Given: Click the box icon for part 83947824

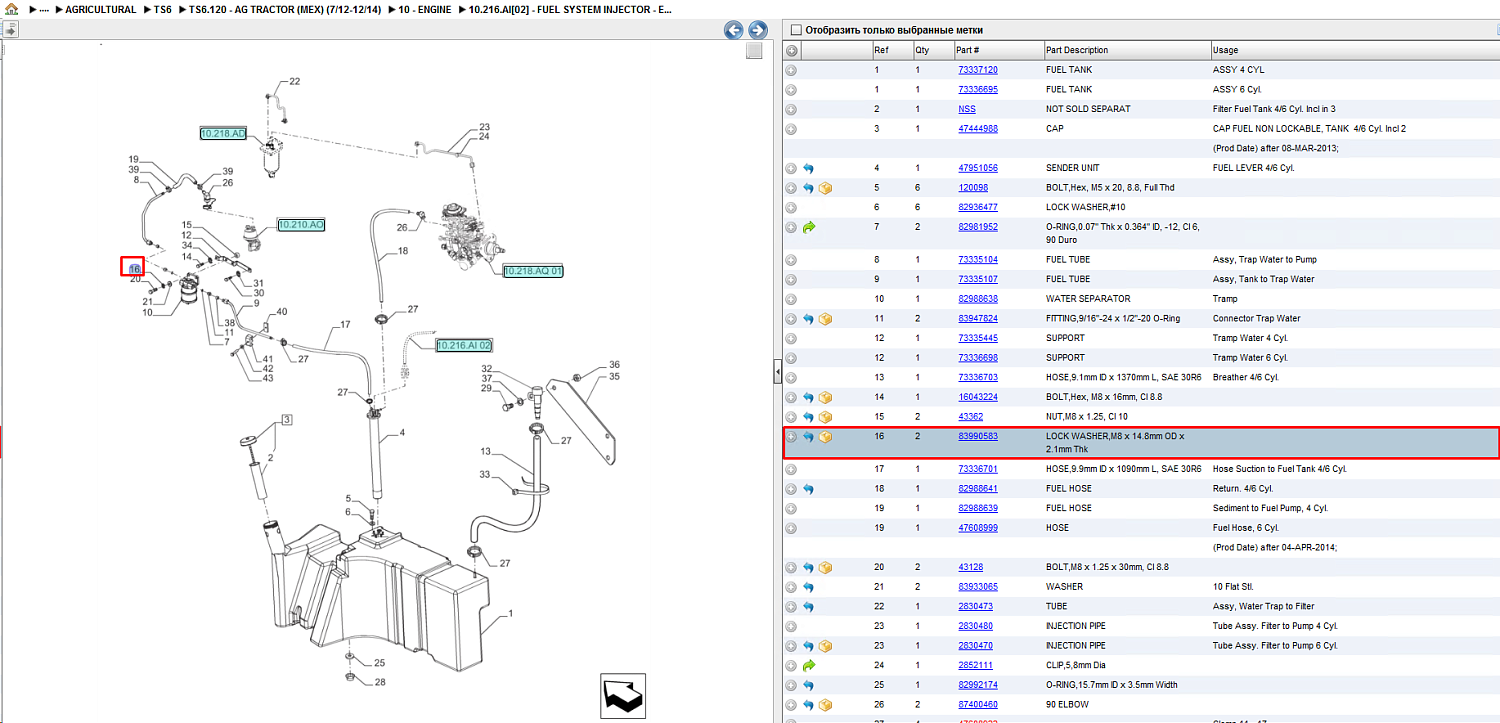Looking at the screenshot, I should coord(825,319).
